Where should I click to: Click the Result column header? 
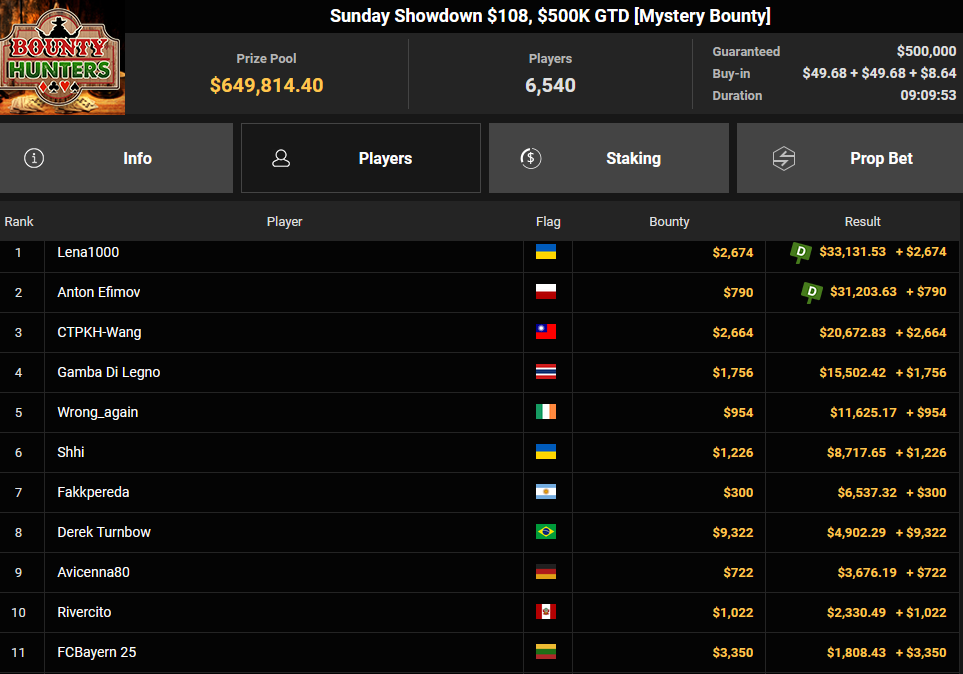click(862, 221)
